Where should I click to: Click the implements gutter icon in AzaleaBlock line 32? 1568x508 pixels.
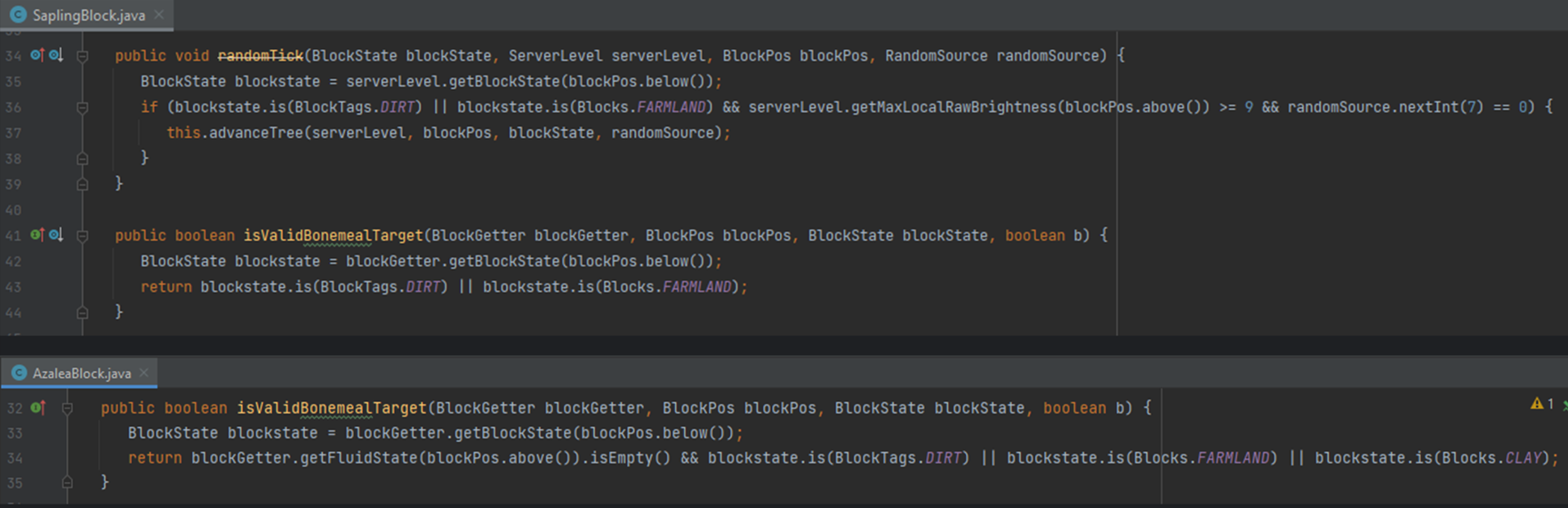click(x=37, y=407)
